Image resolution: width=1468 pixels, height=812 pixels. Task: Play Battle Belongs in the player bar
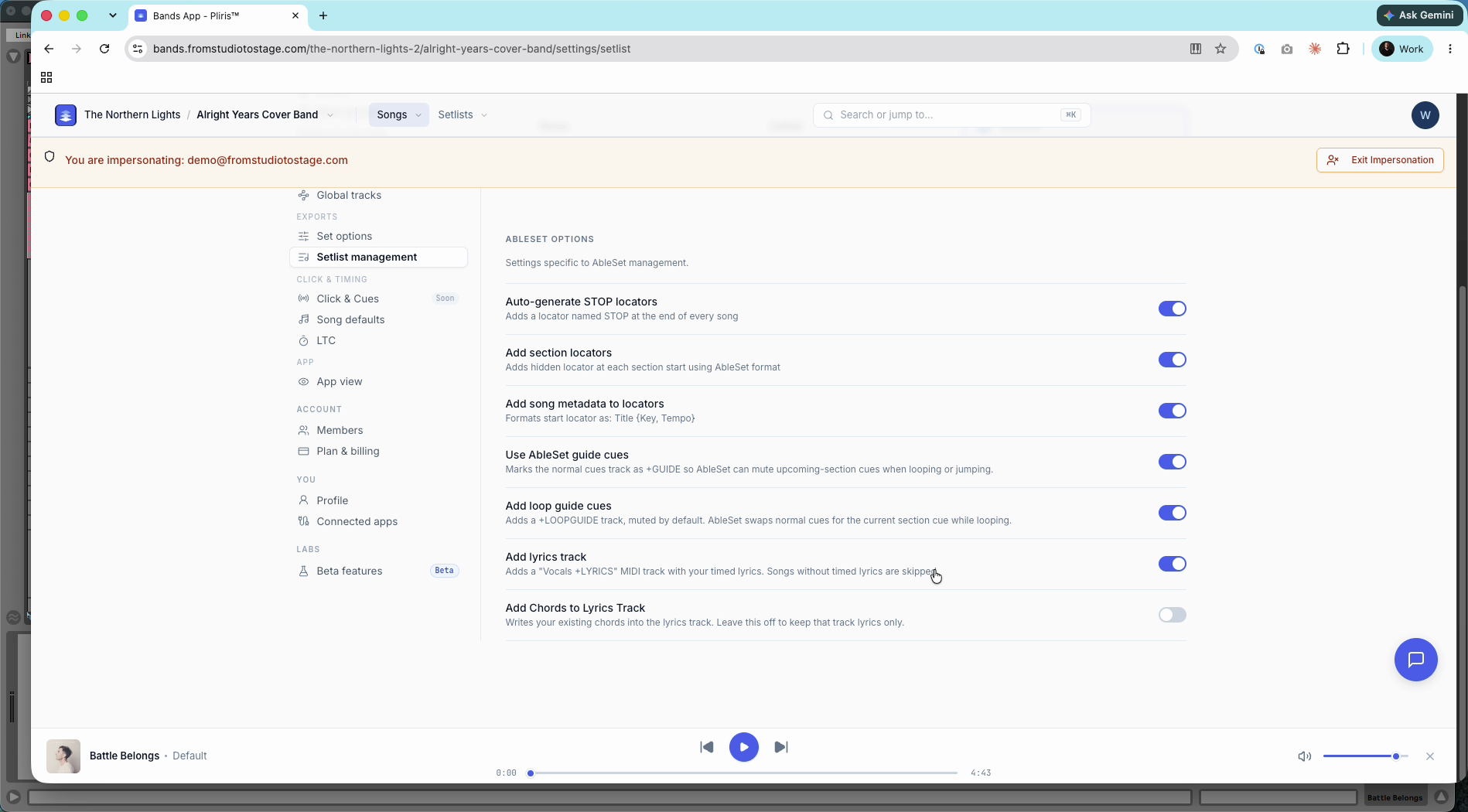point(744,747)
